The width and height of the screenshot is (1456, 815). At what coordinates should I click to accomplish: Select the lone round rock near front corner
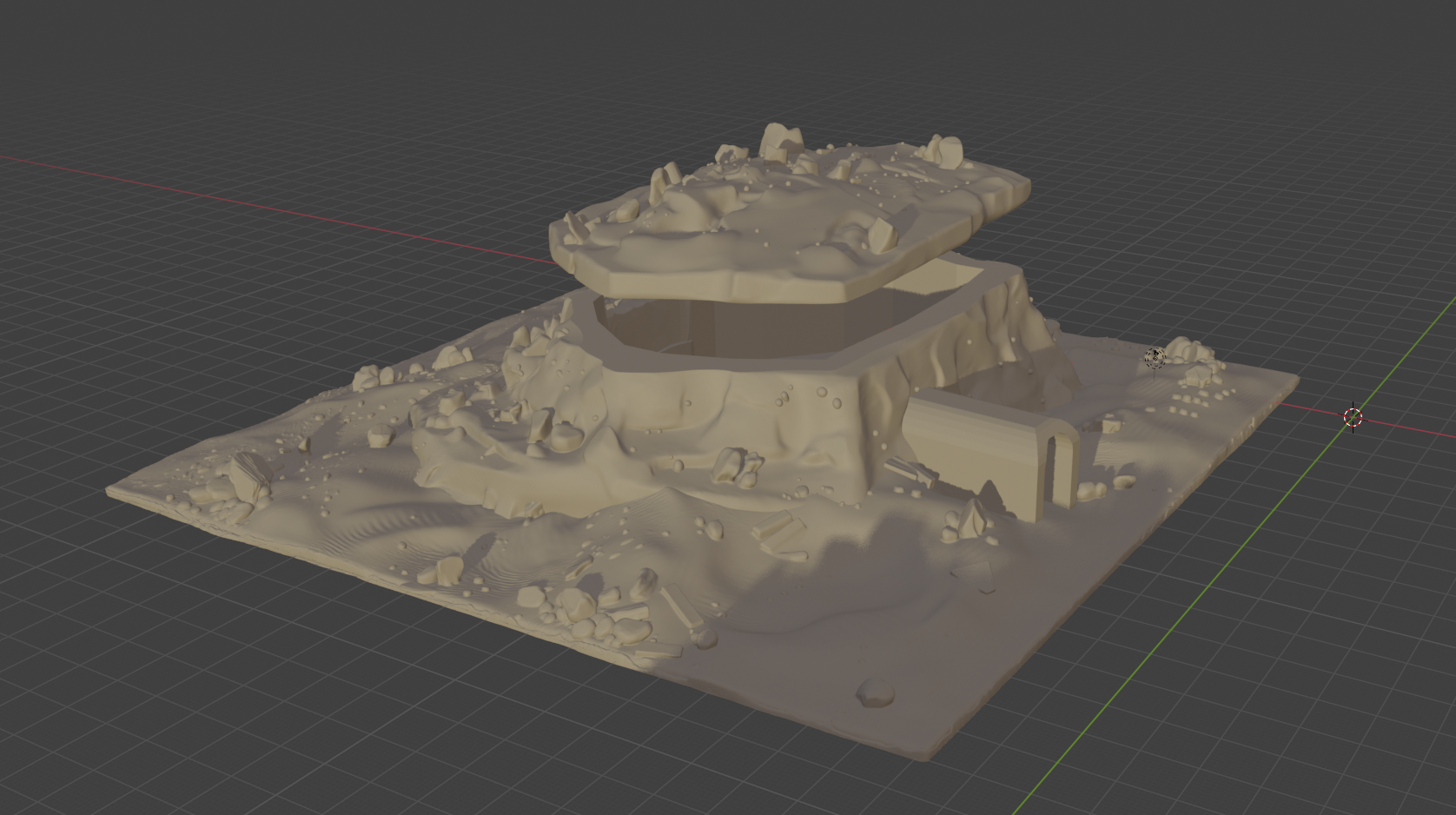point(875,692)
